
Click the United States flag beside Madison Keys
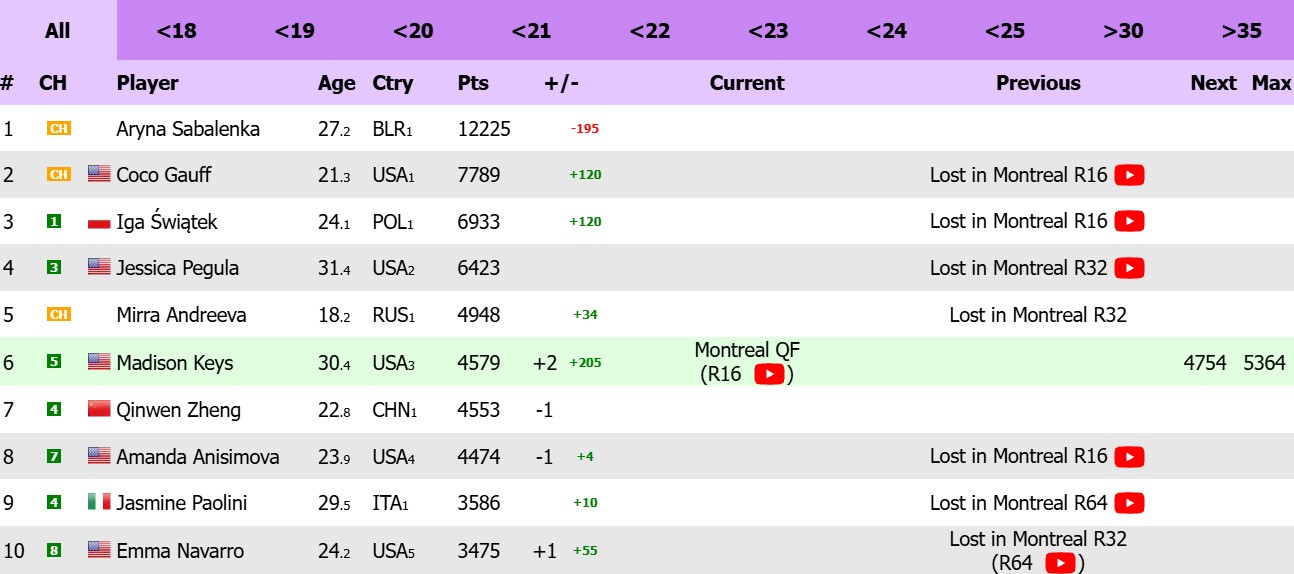[x=99, y=362]
